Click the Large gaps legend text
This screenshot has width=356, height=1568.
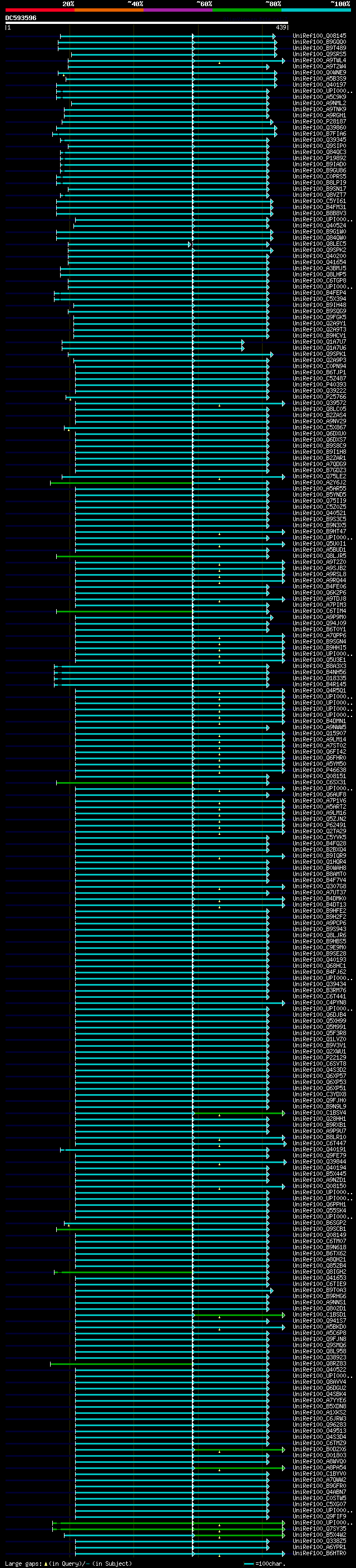pyautogui.click(x=68, y=1563)
